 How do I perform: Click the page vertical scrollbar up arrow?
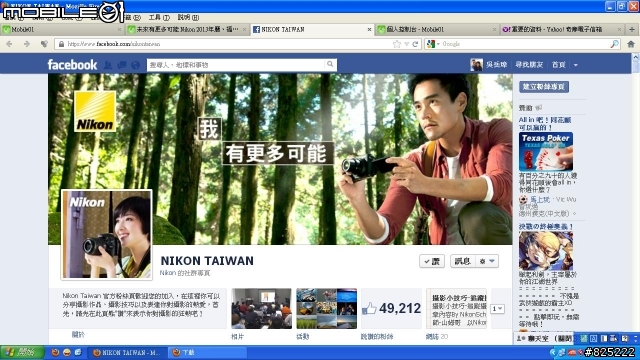coord(636,58)
